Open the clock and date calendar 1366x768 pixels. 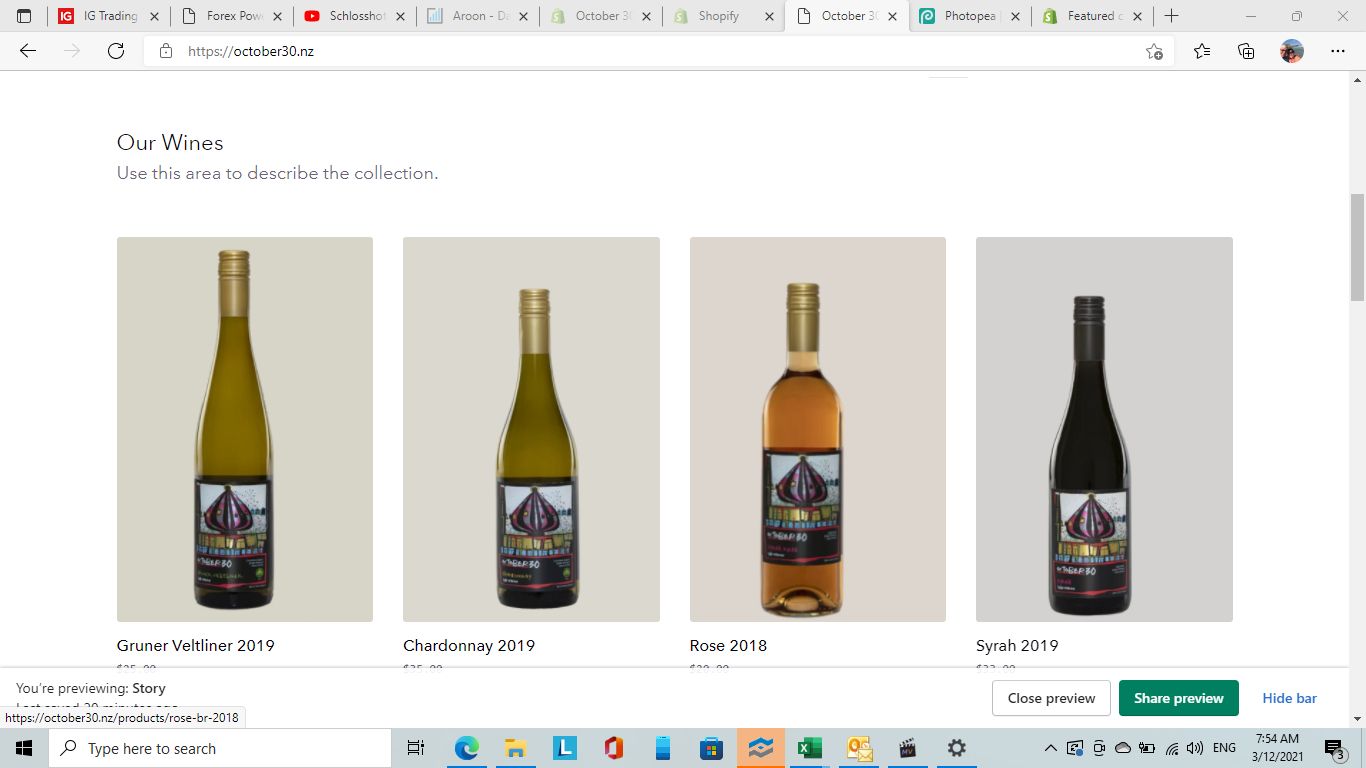click(1276, 748)
